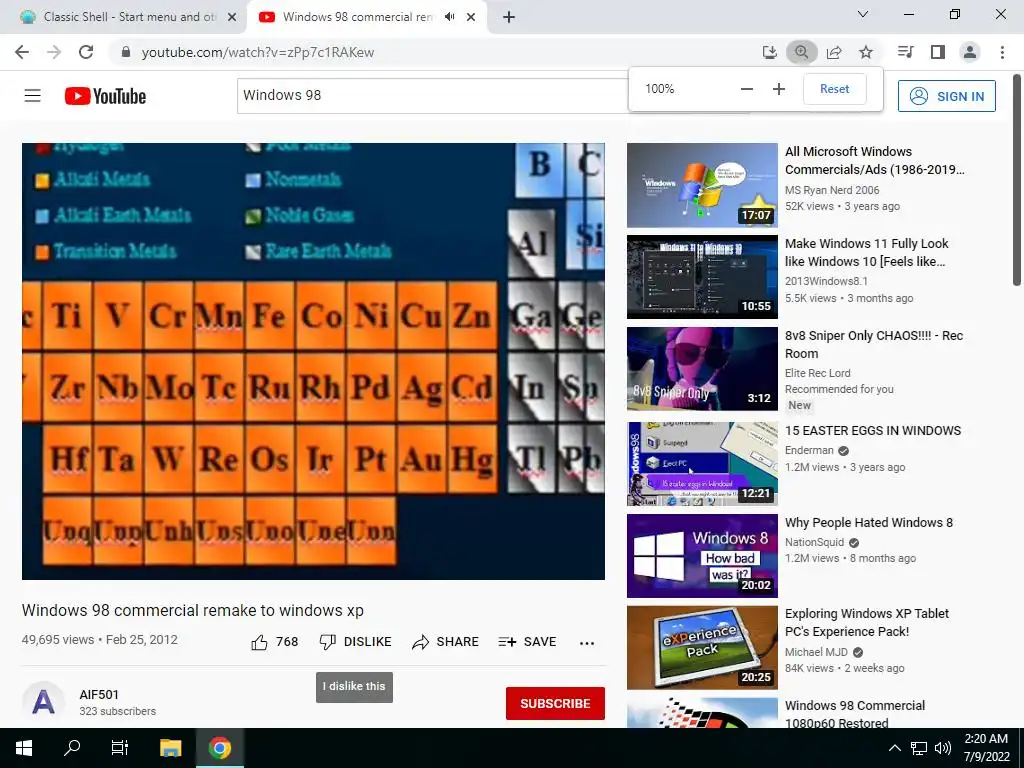
Task: Click the Michael MJD channel name
Action: tap(816, 652)
